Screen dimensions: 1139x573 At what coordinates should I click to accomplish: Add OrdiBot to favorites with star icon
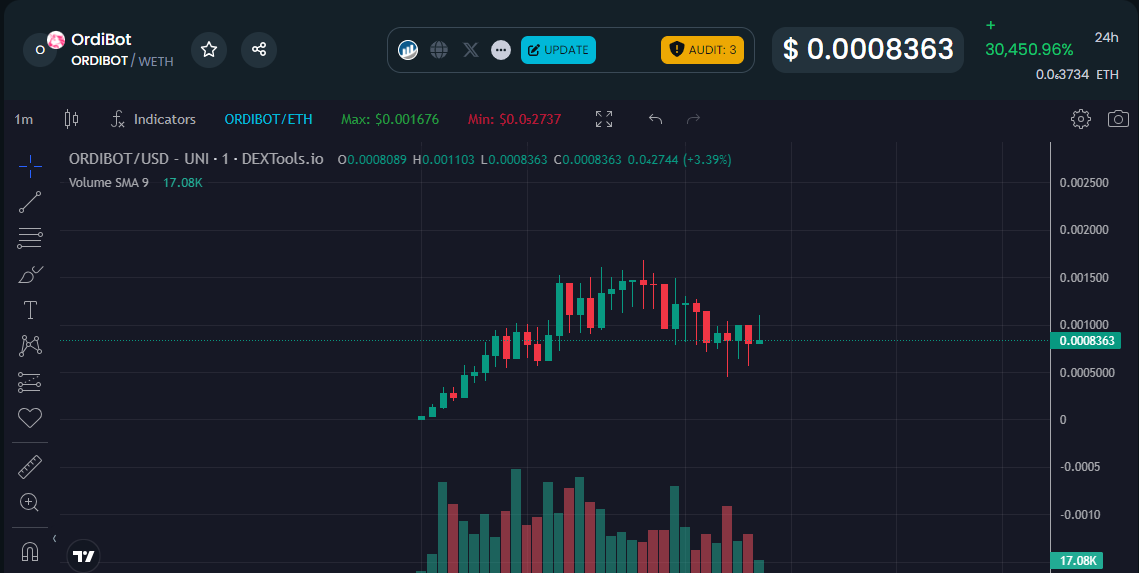pos(209,49)
